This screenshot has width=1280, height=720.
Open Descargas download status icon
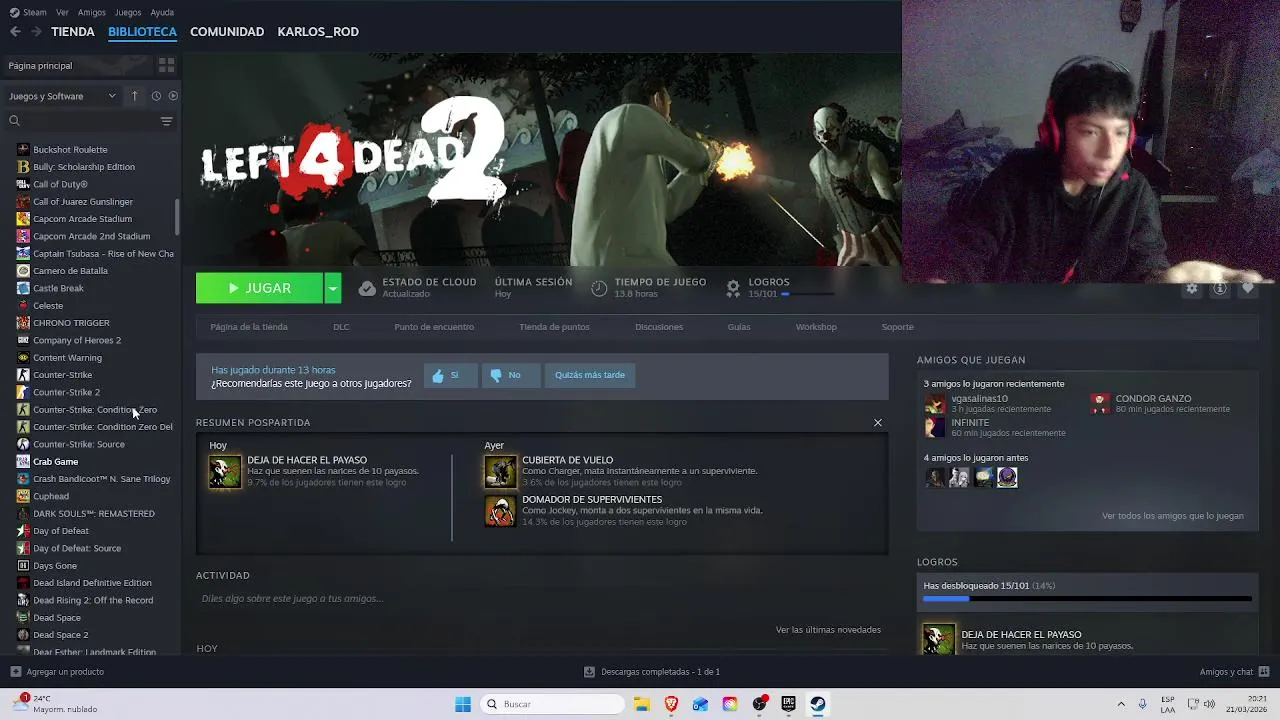589,672
